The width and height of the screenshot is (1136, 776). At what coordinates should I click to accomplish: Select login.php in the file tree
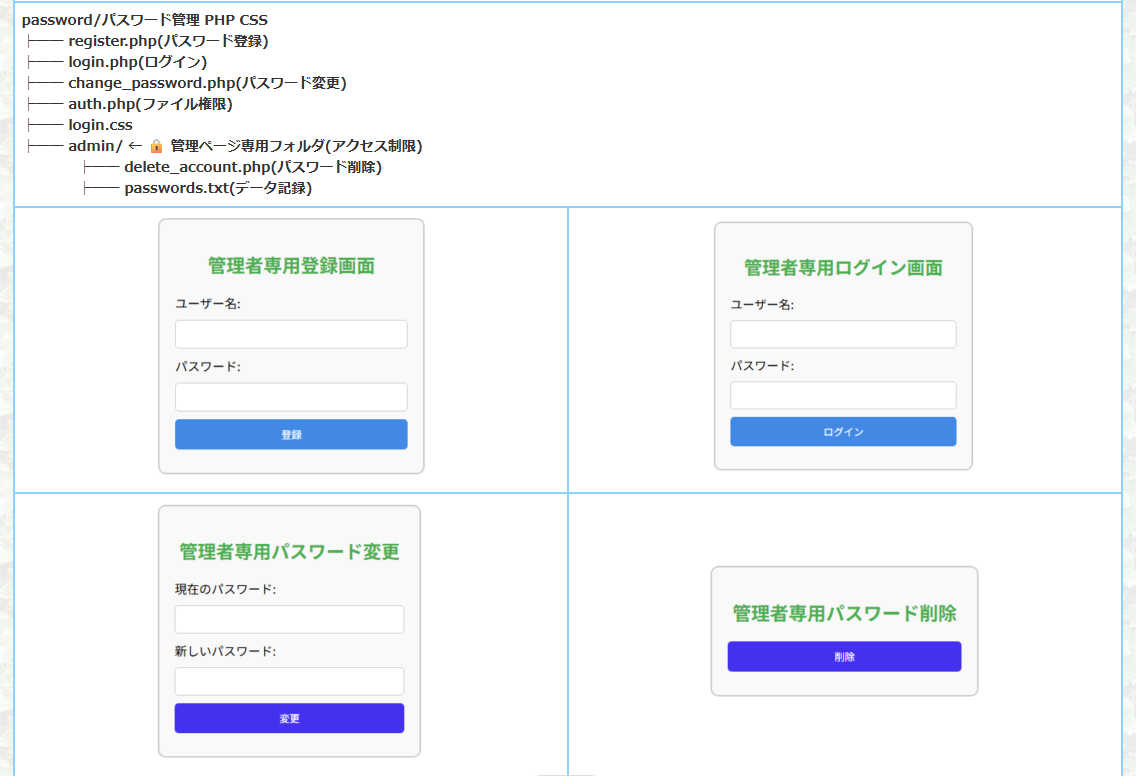click(x=101, y=62)
